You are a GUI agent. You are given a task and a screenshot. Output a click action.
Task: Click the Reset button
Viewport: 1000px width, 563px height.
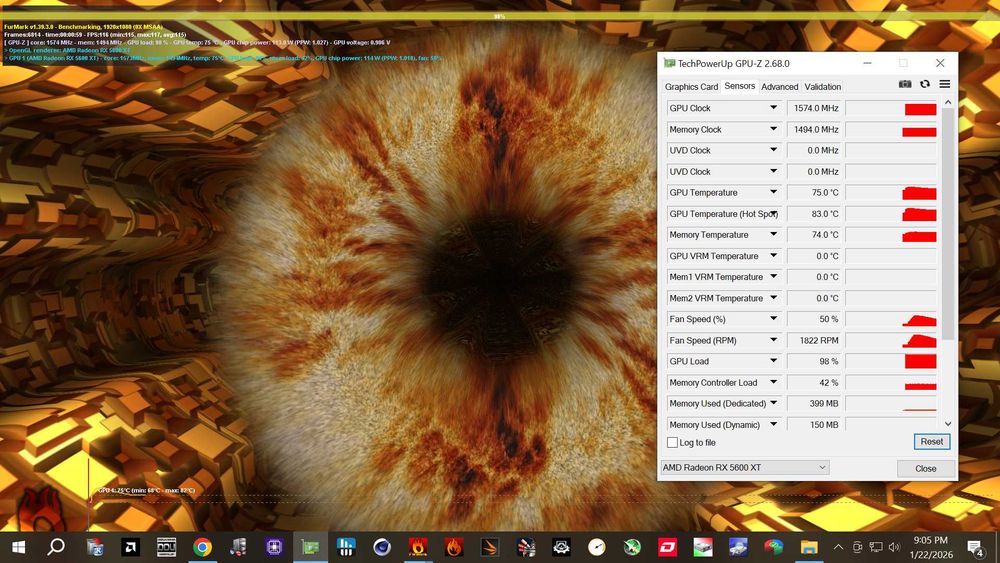(931, 441)
